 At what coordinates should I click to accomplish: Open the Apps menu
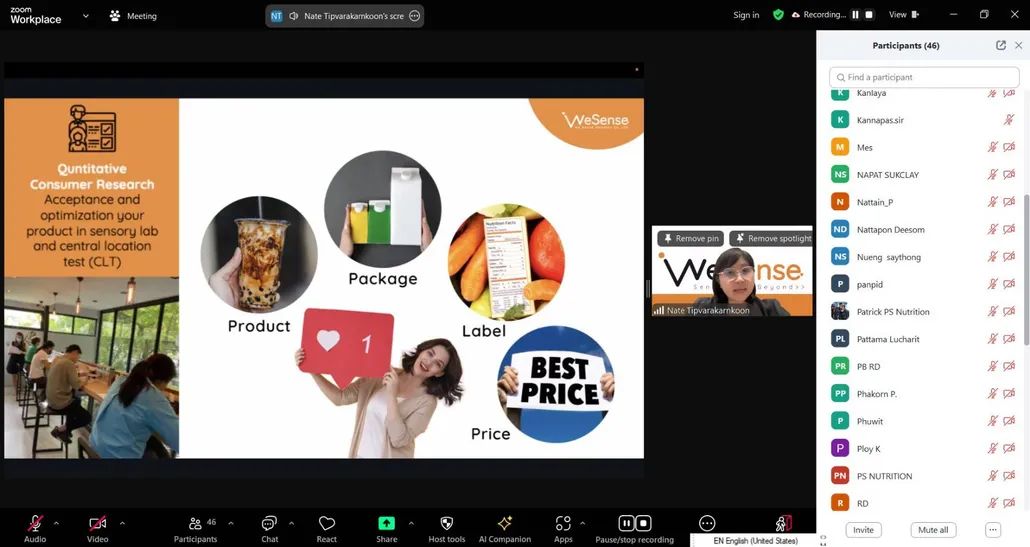tap(563, 529)
